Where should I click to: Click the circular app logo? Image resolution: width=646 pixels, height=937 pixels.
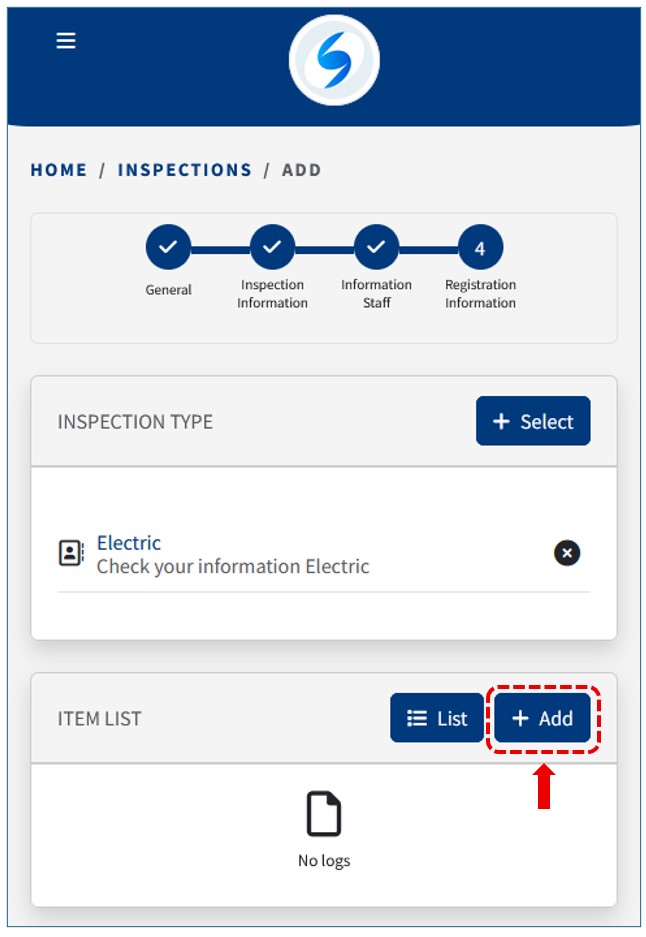(334, 60)
